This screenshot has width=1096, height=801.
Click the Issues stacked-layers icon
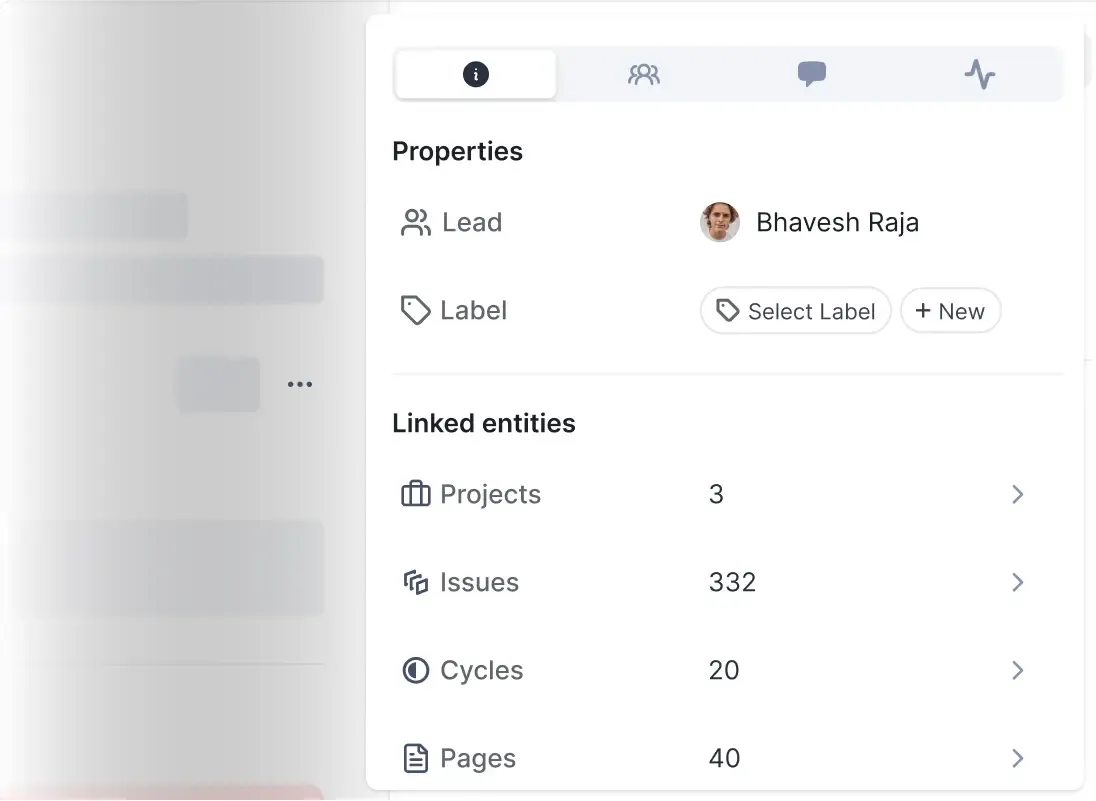415,582
